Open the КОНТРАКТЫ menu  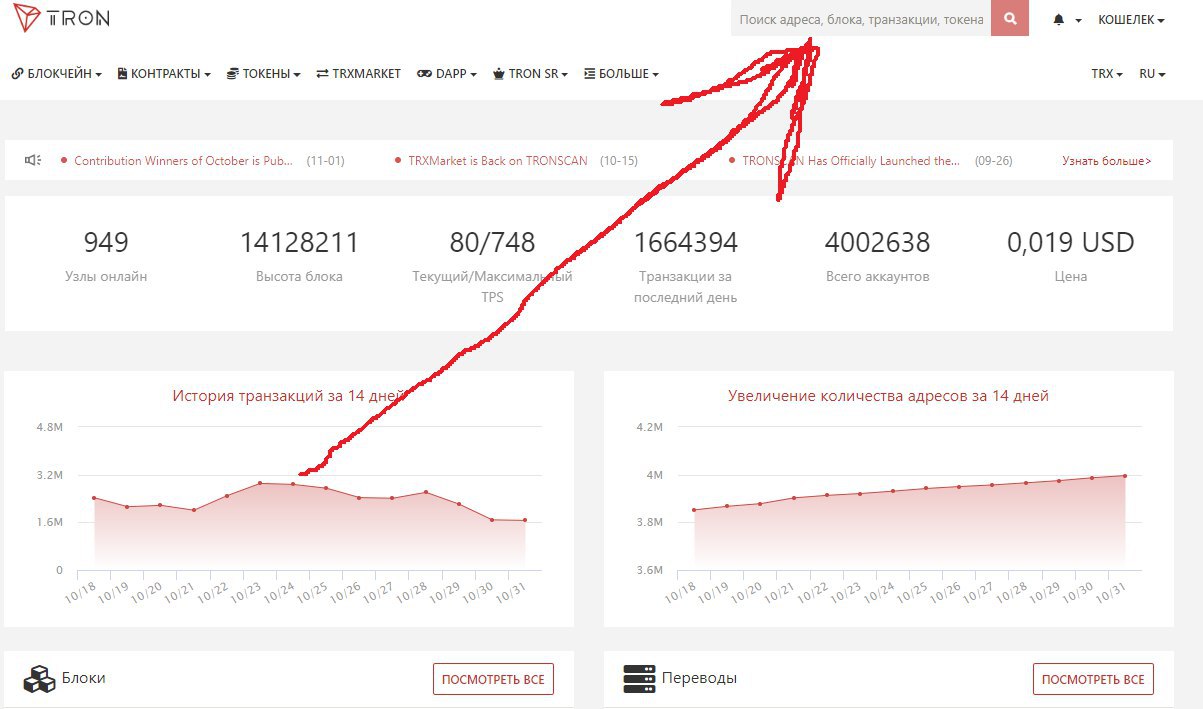pyautogui.click(x=164, y=74)
